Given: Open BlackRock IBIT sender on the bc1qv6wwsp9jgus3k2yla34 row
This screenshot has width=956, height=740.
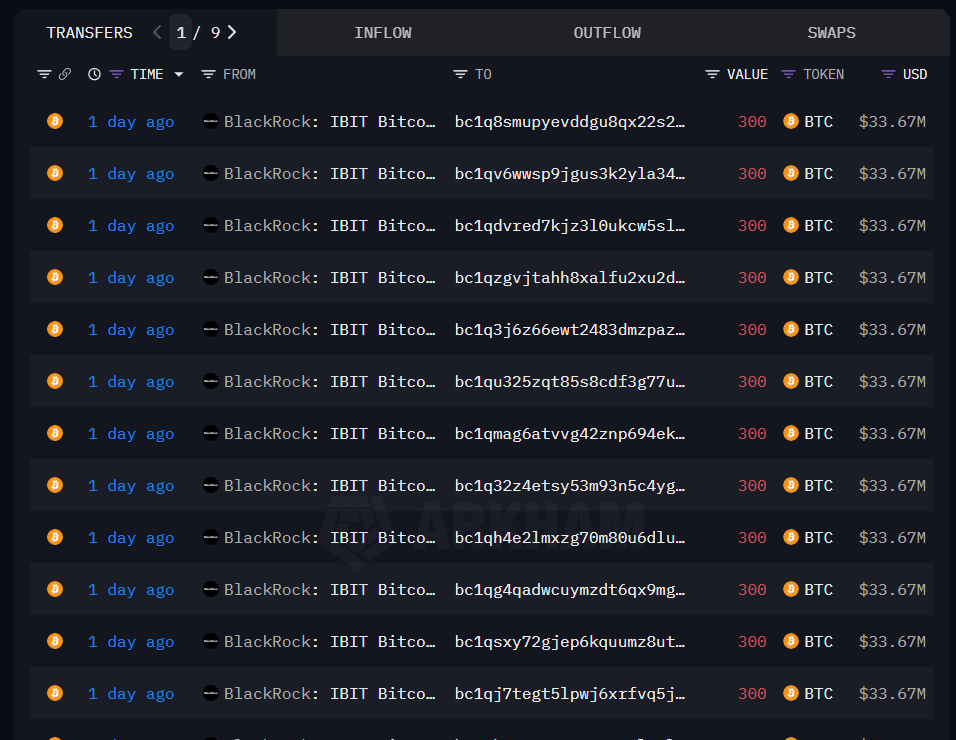Looking at the screenshot, I should 330,174.
